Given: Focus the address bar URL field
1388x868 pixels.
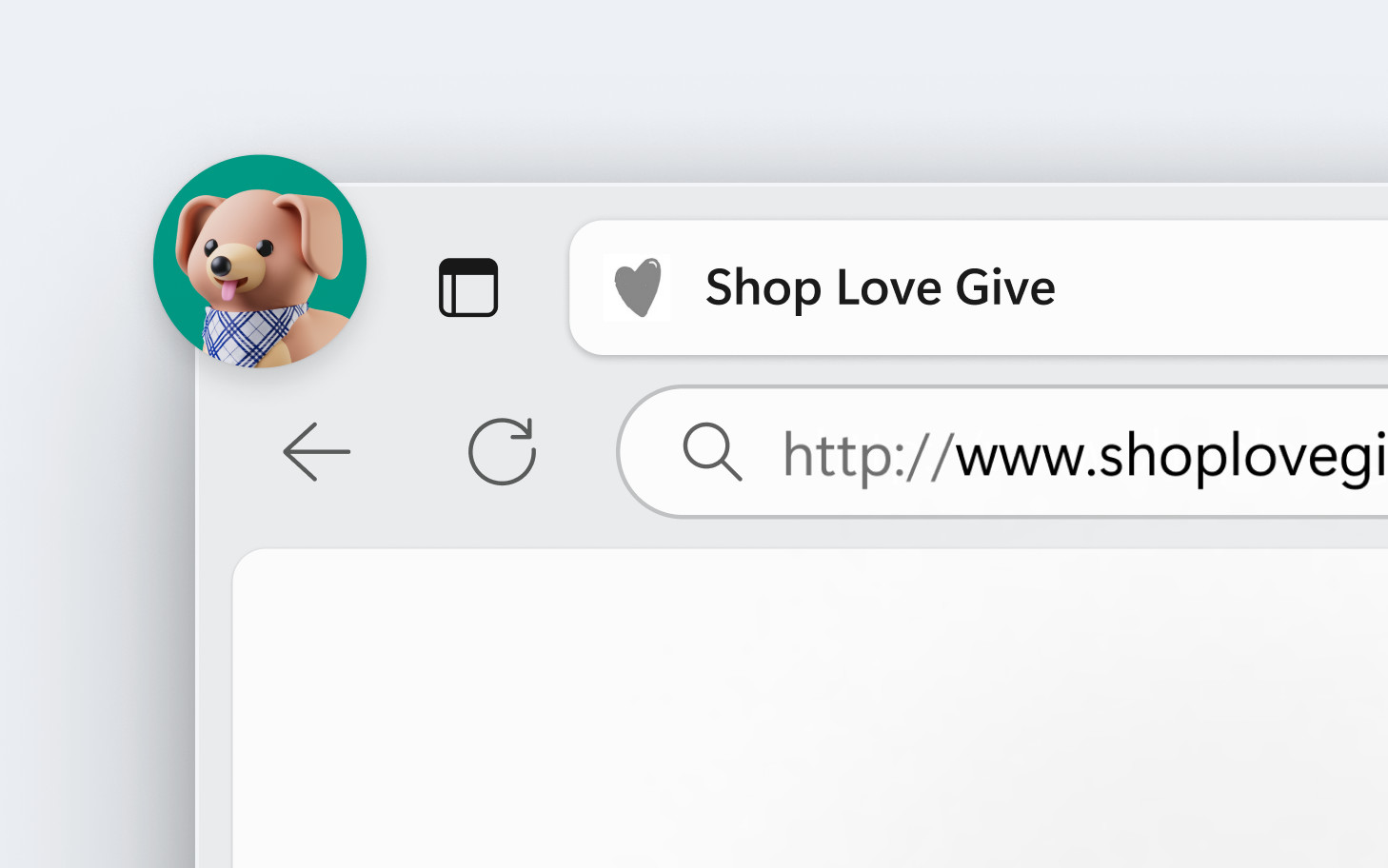Looking at the screenshot, I should point(1002,452).
